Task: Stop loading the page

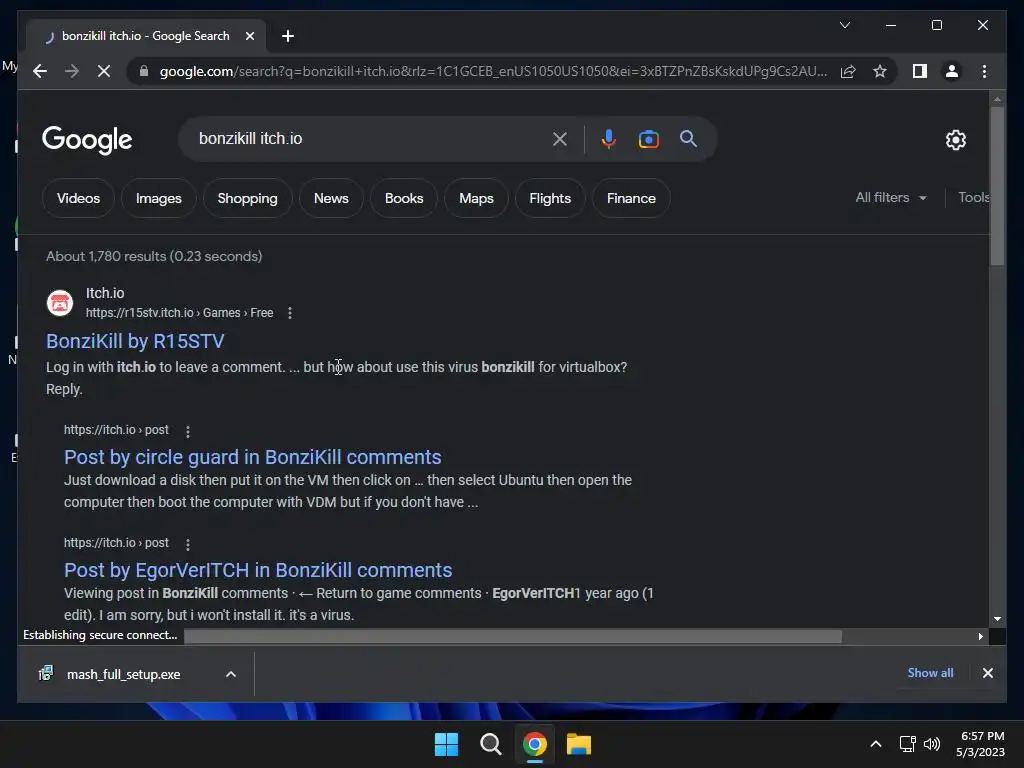Action: pyautogui.click(x=104, y=71)
